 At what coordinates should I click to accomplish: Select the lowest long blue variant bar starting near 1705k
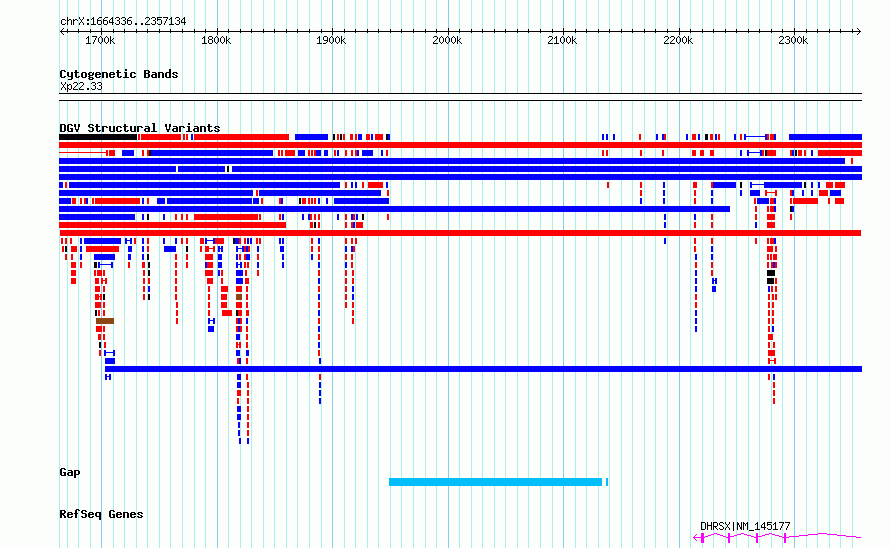[x=484, y=369]
